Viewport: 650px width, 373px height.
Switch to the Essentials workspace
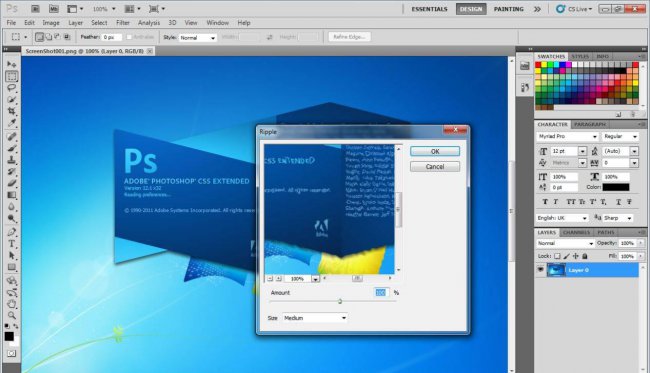(429, 9)
